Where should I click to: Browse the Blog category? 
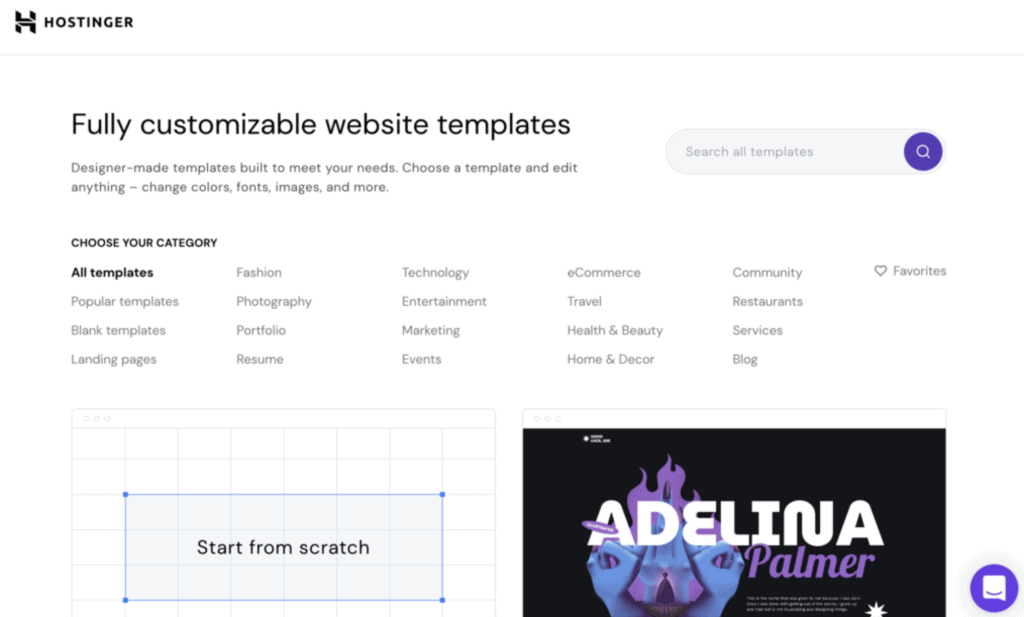(745, 359)
